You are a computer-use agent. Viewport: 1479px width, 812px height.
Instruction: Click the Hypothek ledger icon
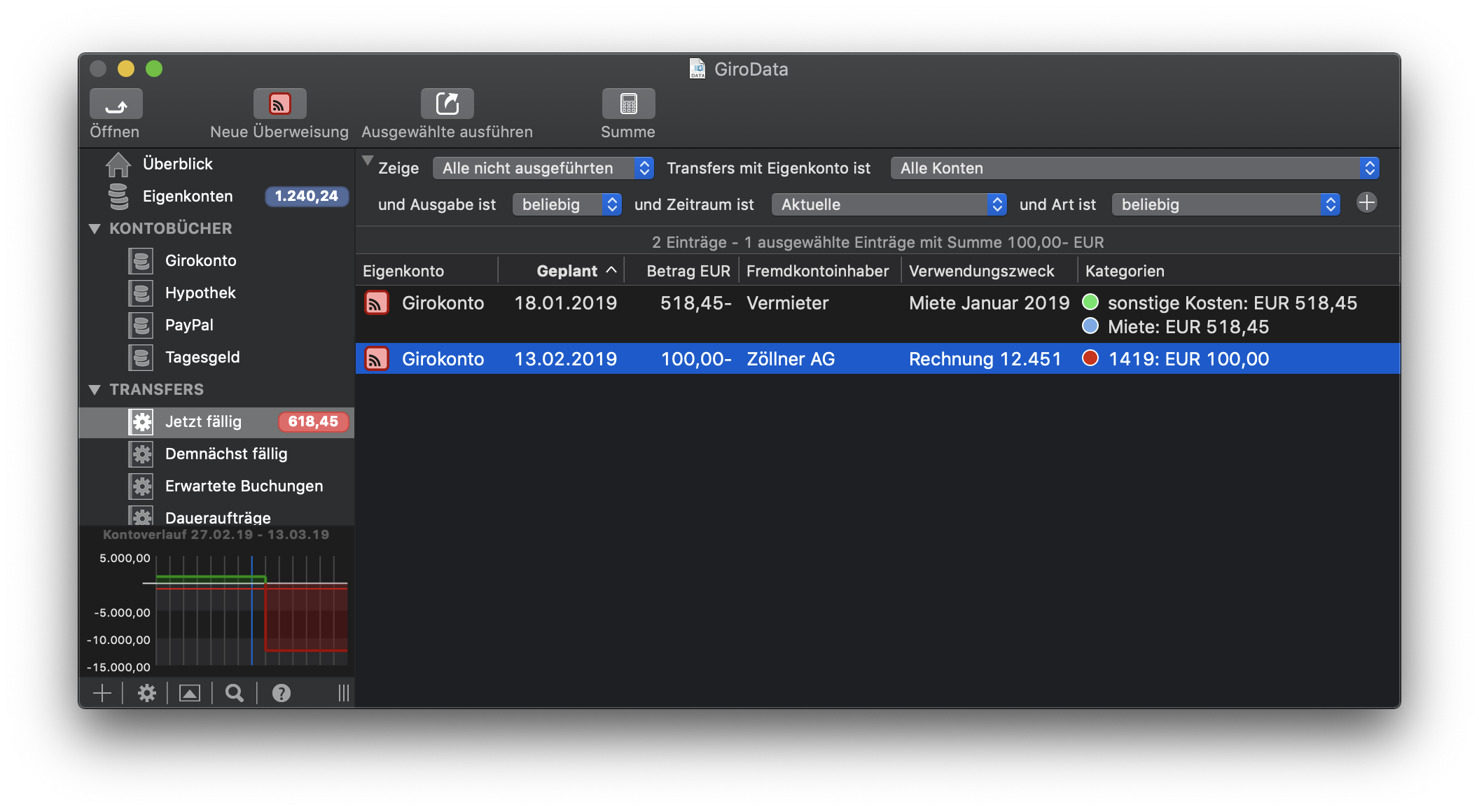tap(141, 293)
